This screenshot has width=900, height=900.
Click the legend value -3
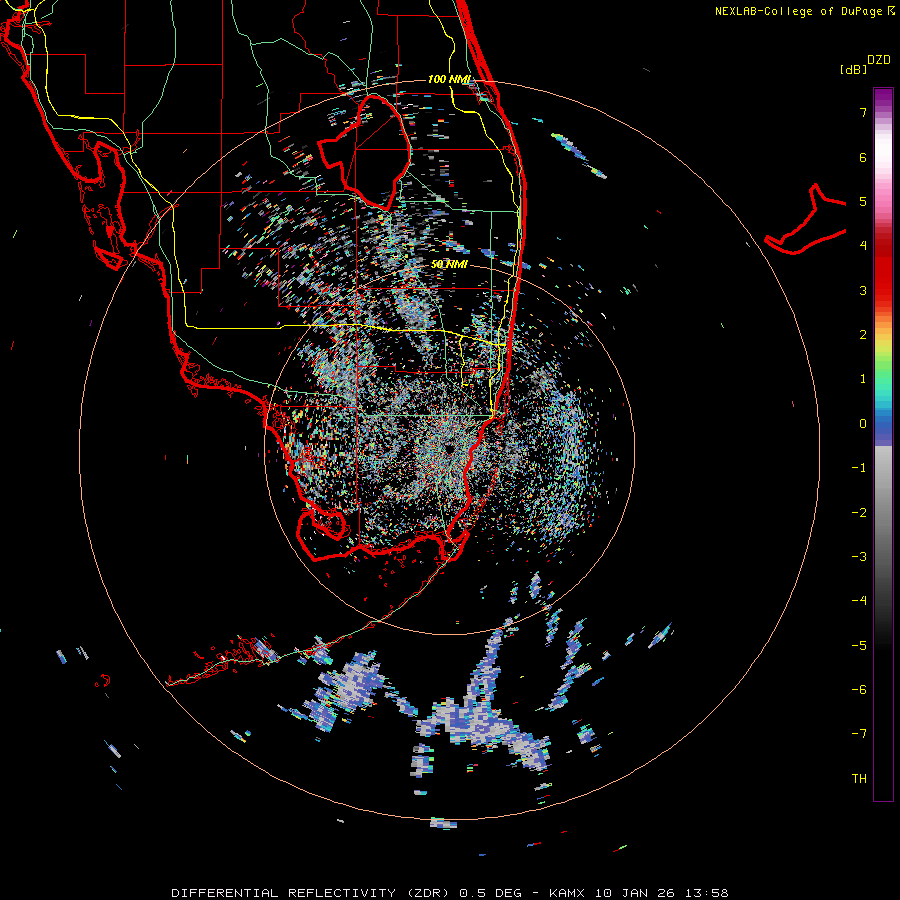coord(859,556)
